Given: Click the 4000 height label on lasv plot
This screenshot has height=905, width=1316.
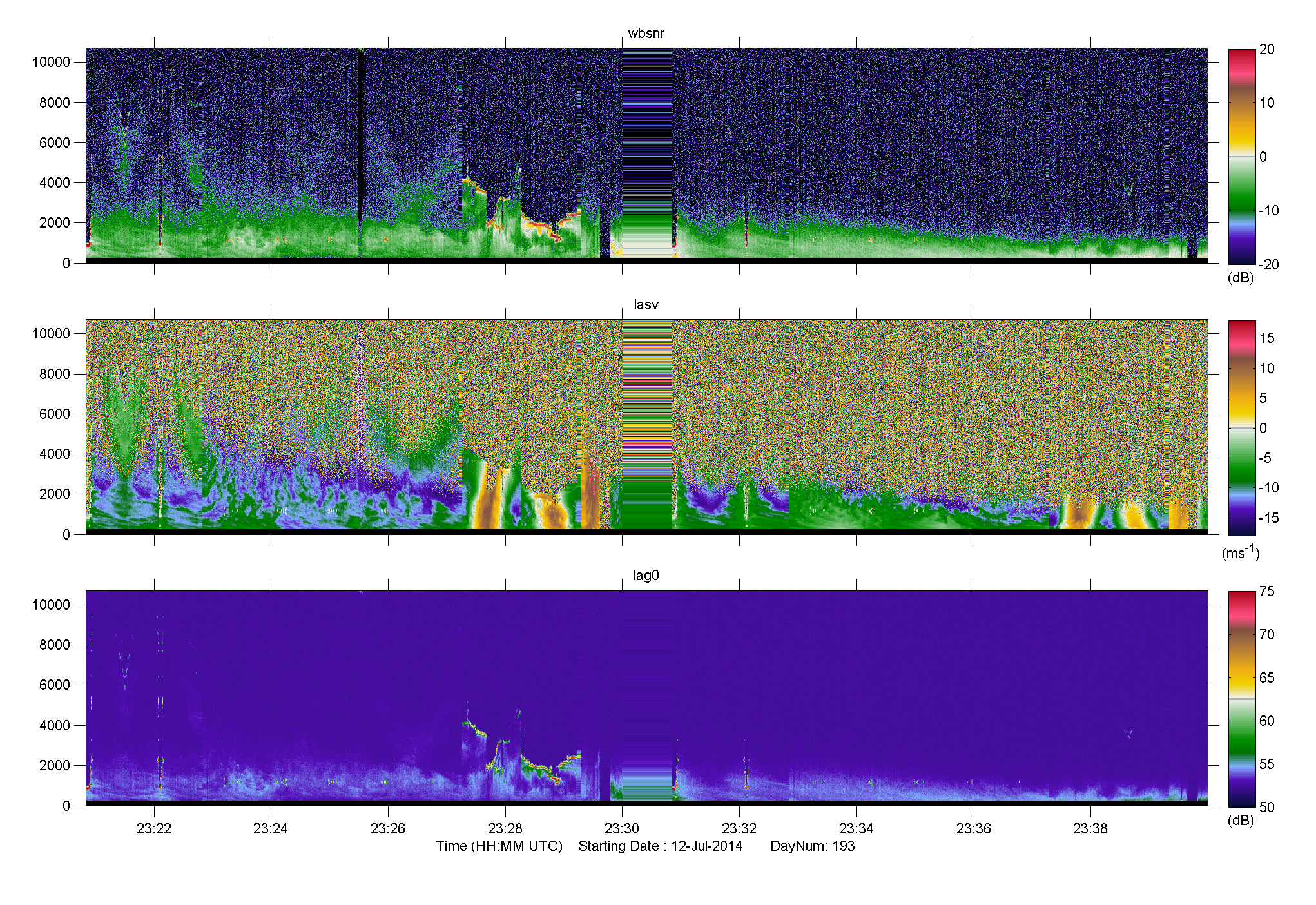Looking at the screenshot, I should tap(55, 454).
